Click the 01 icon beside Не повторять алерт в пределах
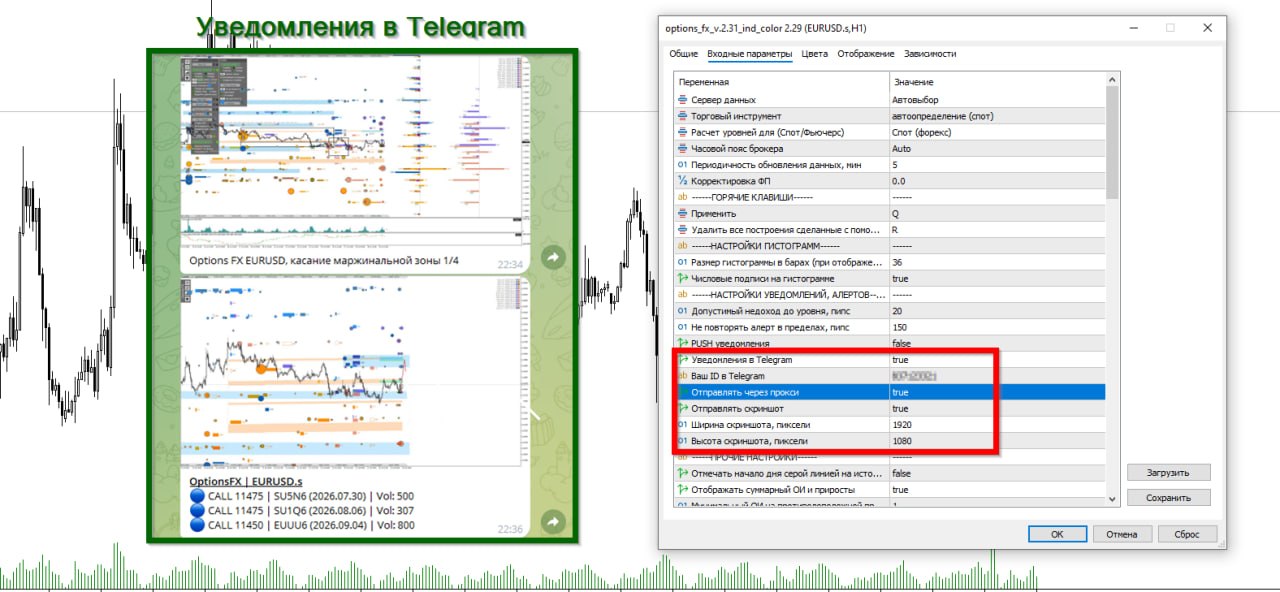 683,327
